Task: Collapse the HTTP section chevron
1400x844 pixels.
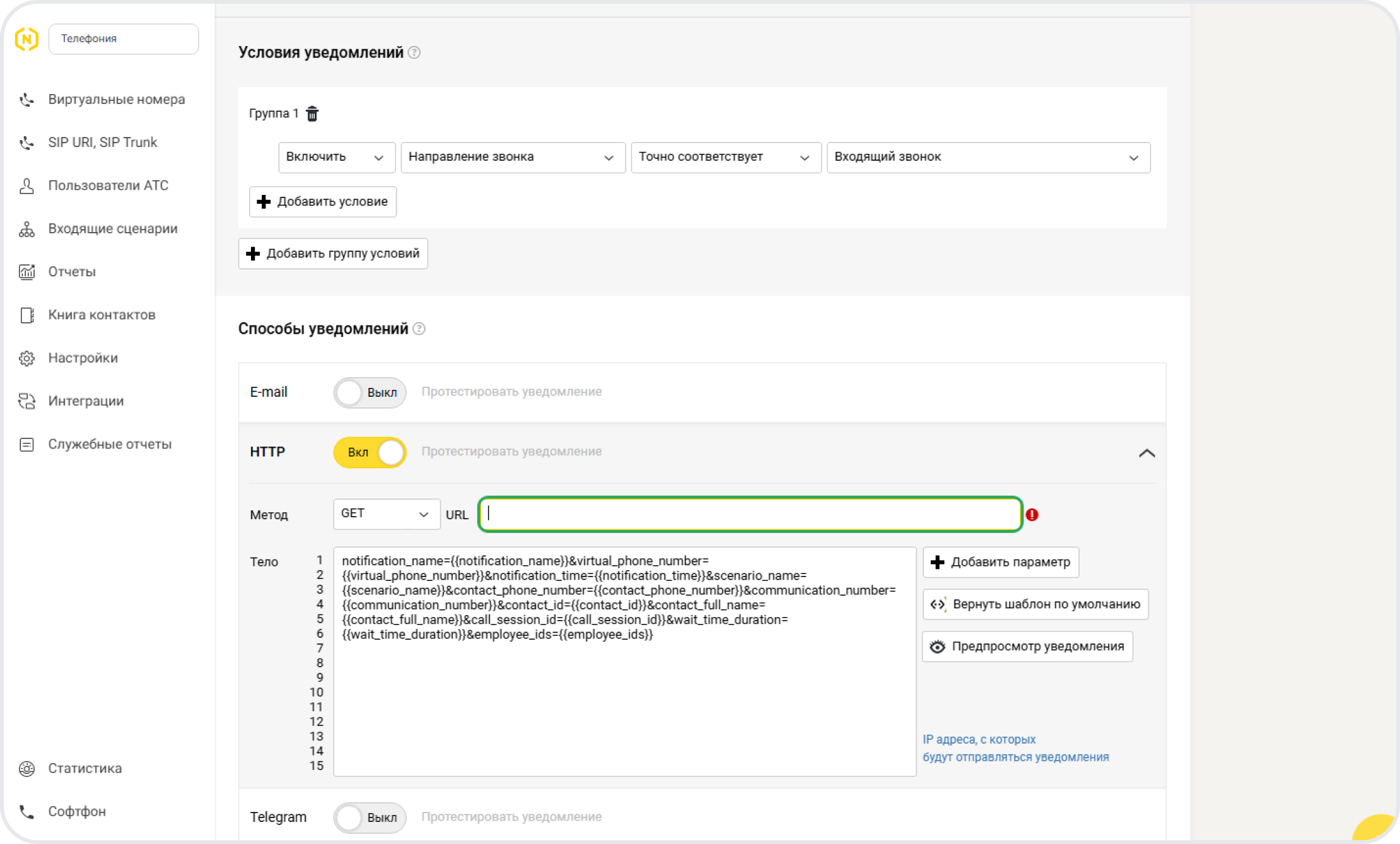Action: (1146, 453)
